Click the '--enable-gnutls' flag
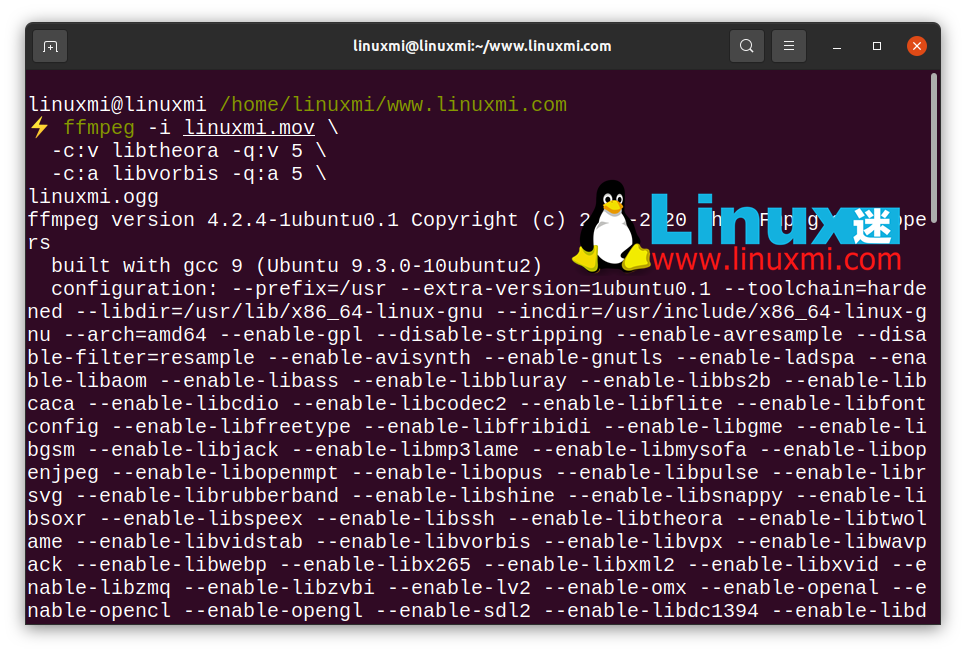This screenshot has height=653, width=966. coord(573,358)
